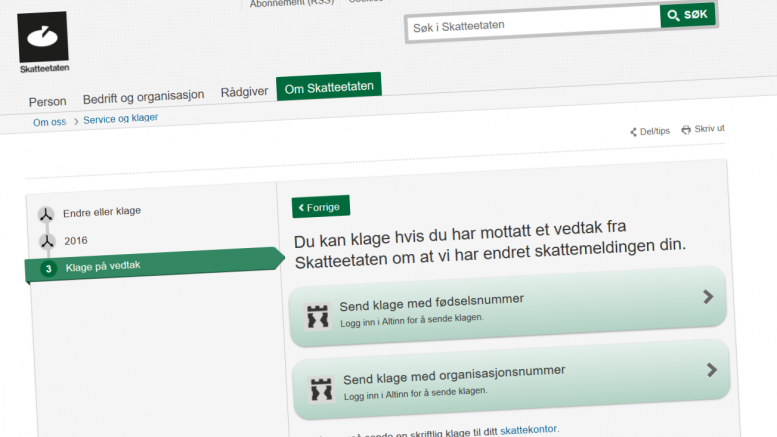Open 'Send klage med organisasjonsnummer'
Image resolution: width=777 pixels, height=437 pixels.
tap(511, 380)
